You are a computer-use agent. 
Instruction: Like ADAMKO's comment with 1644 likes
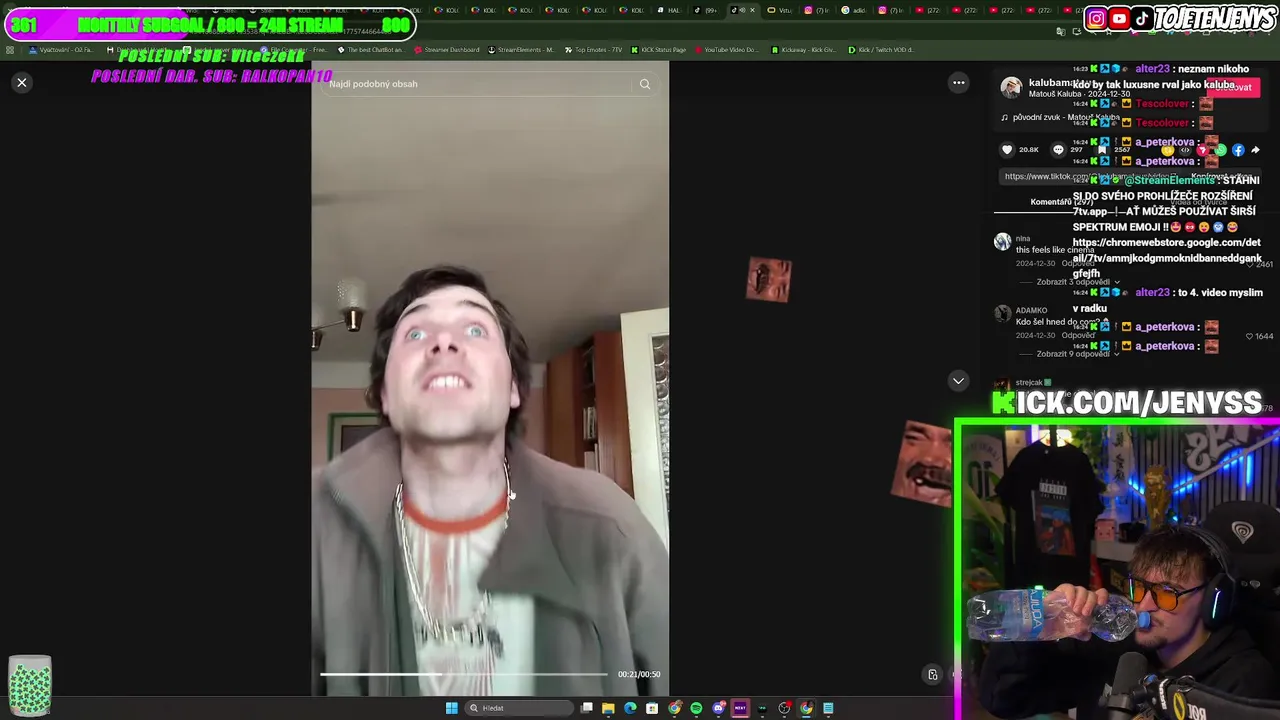[x=1249, y=336]
